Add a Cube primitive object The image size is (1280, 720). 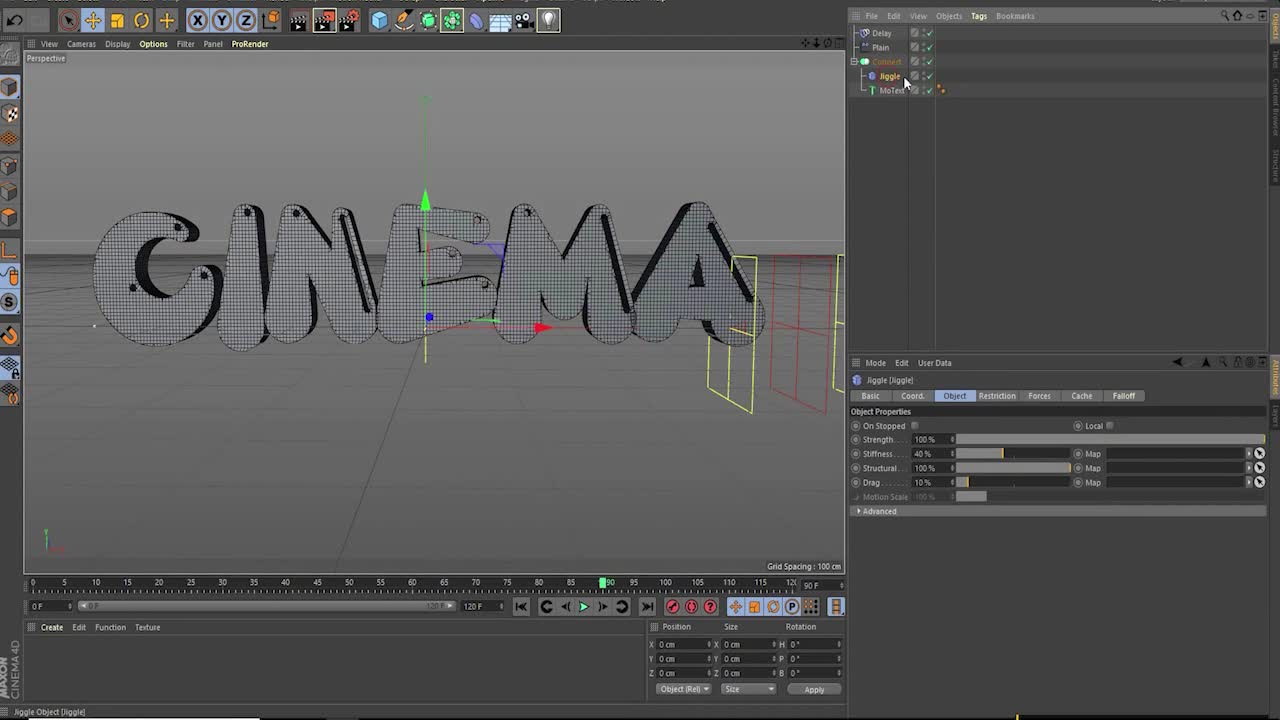[x=379, y=20]
